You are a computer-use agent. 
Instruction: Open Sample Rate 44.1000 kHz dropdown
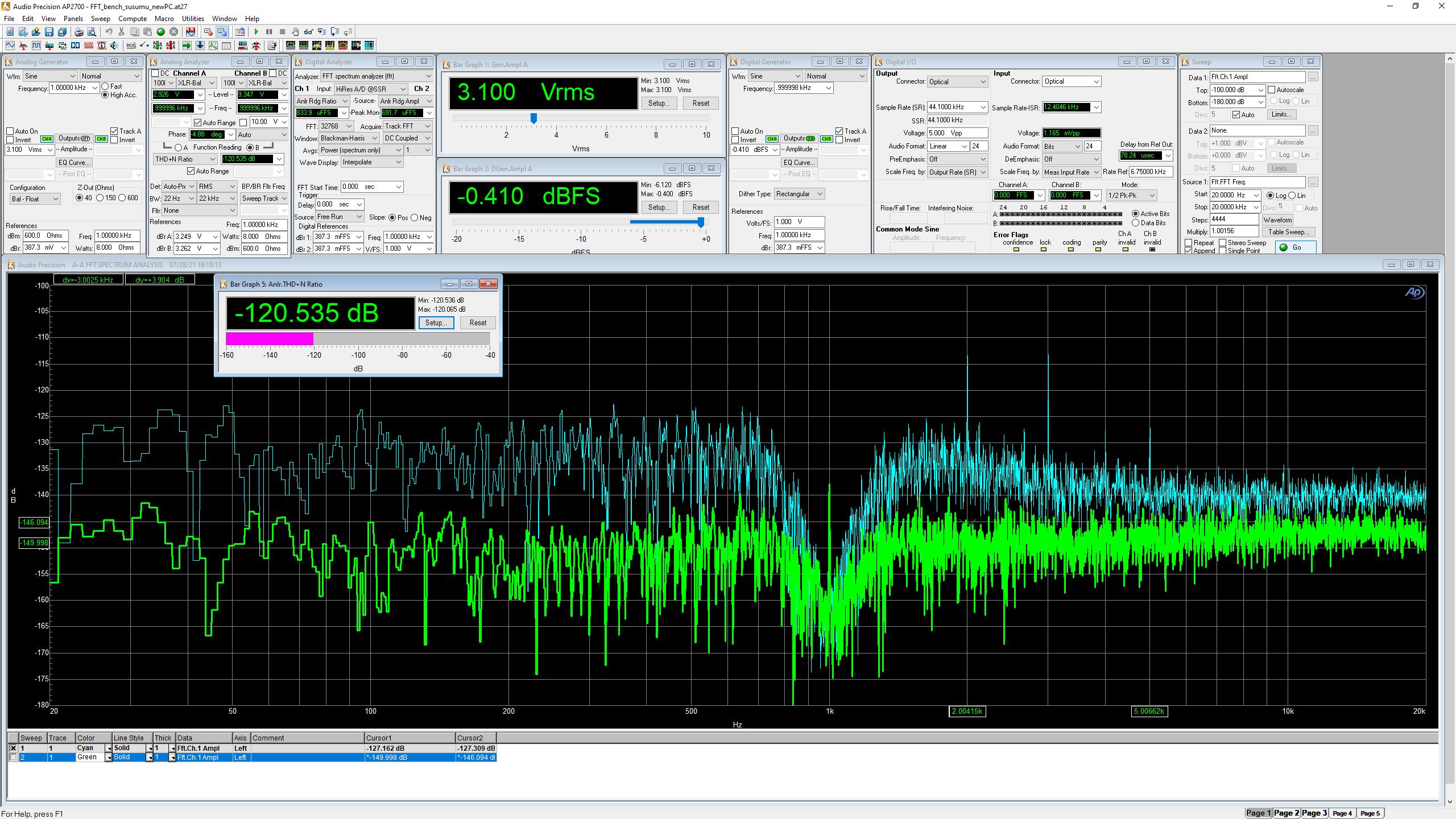click(x=957, y=107)
